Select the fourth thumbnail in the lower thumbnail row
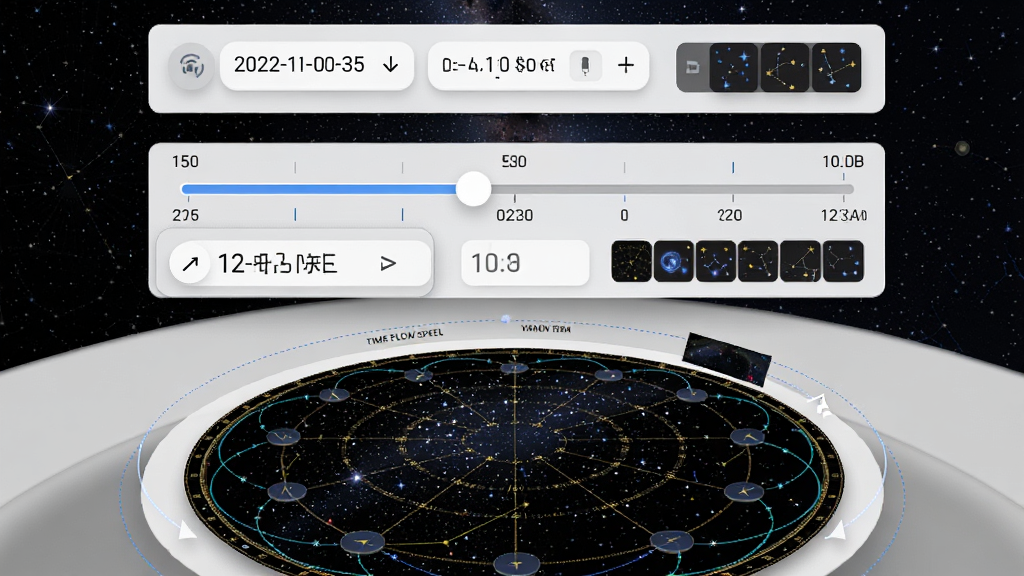The image size is (1024, 576). pos(758,261)
